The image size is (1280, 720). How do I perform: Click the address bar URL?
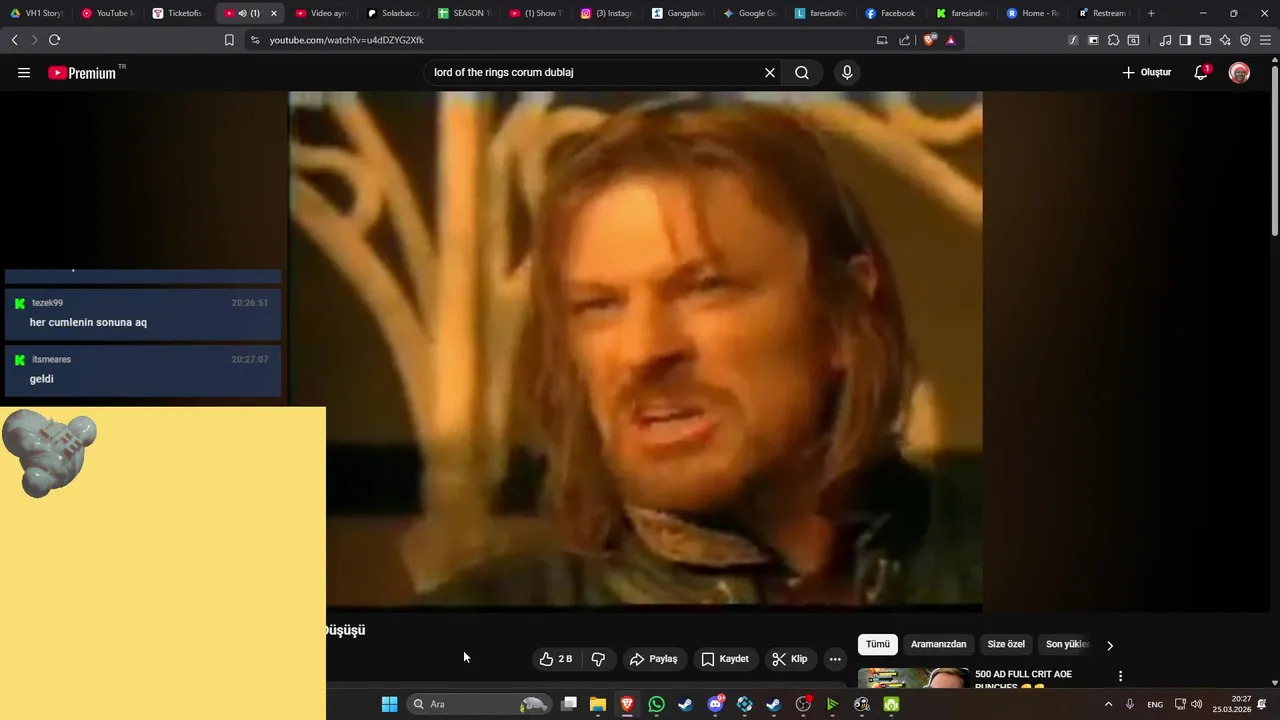point(346,40)
